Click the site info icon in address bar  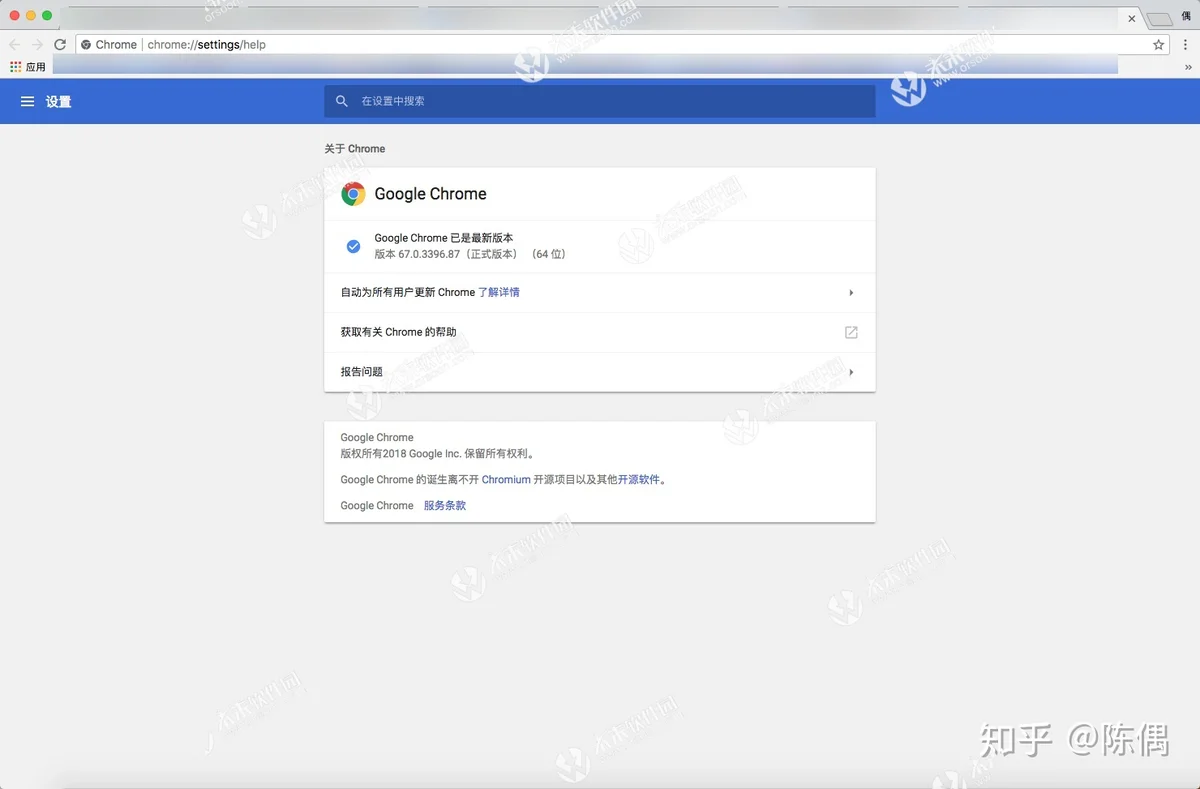point(86,45)
